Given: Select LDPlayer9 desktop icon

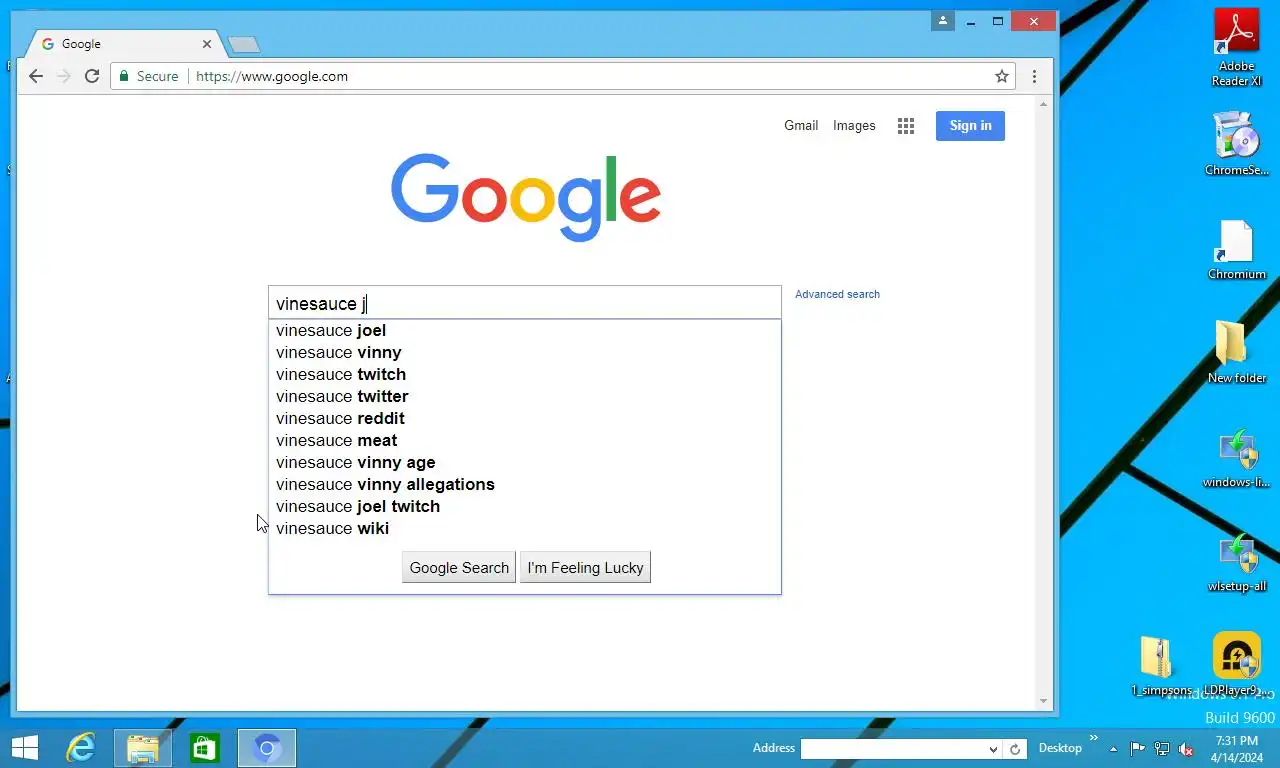Looking at the screenshot, I should [1237, 664].
